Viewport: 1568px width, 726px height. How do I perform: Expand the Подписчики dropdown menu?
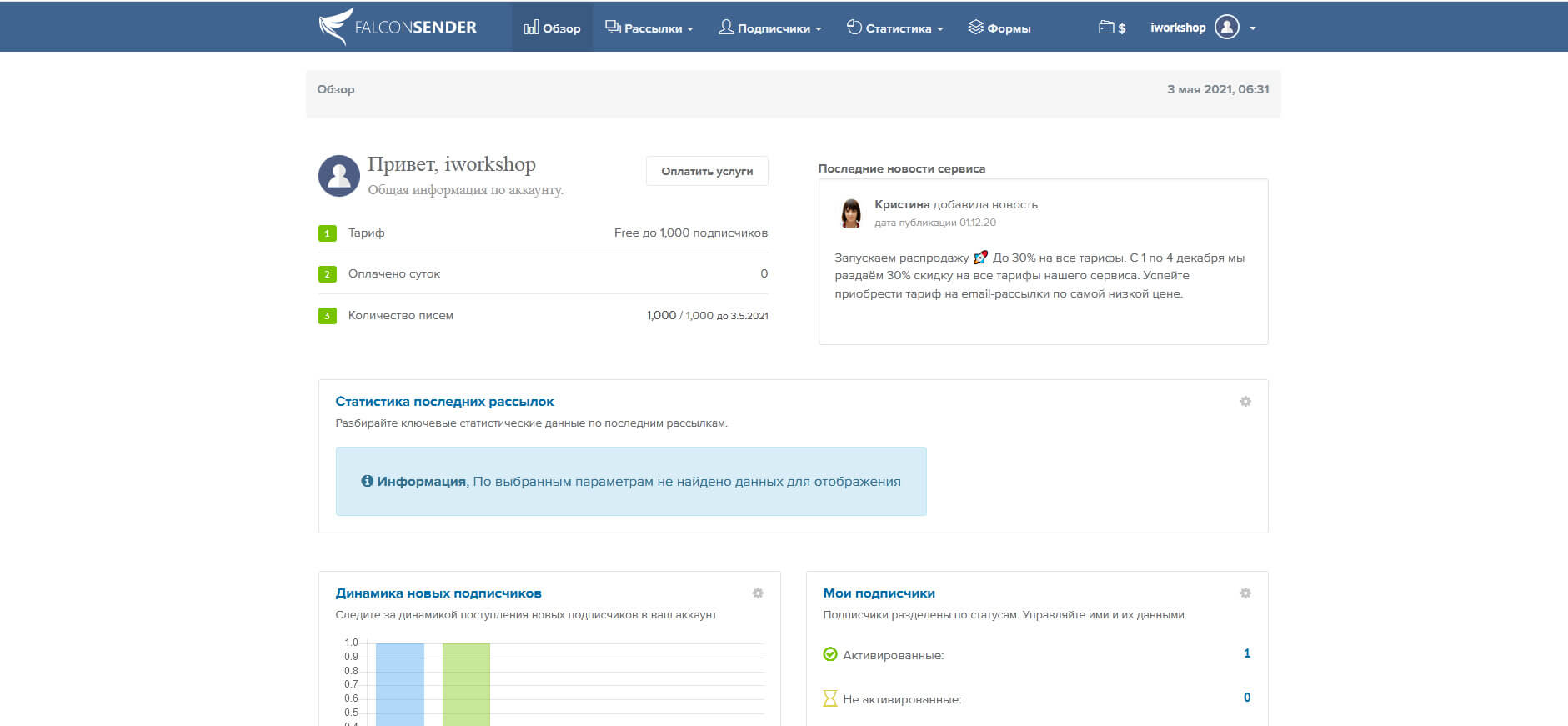pos(770,28)
